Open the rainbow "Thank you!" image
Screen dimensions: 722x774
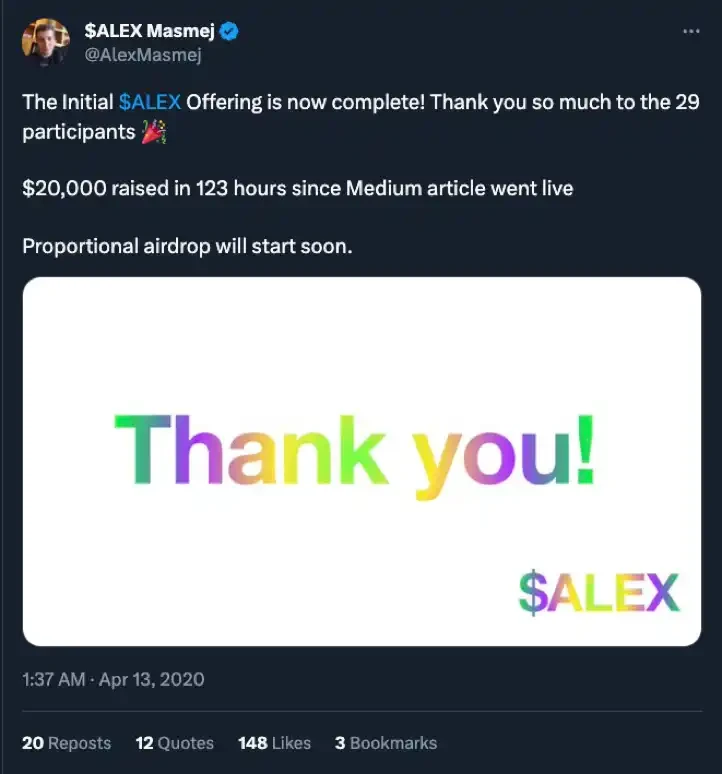361,461
